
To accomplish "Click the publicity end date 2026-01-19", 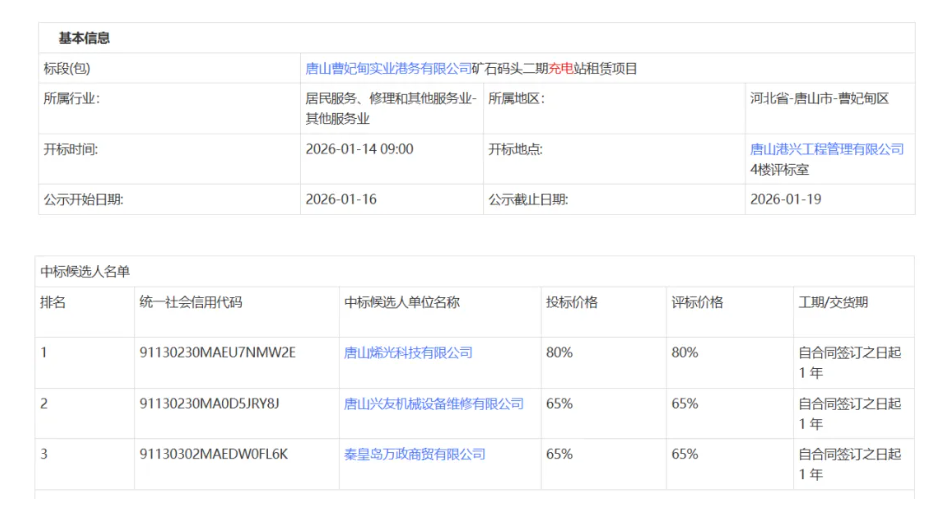I will (786, 199).
